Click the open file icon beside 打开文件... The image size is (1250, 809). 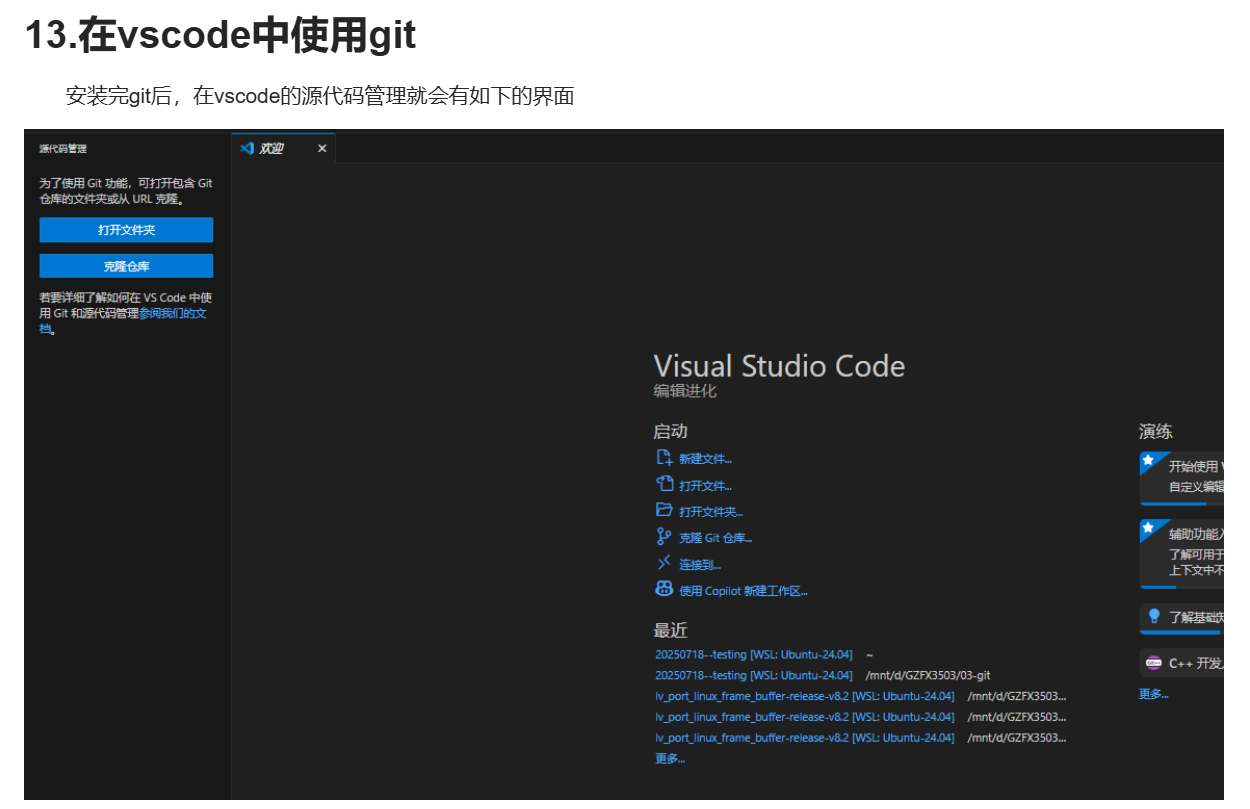tap(664, 484)
